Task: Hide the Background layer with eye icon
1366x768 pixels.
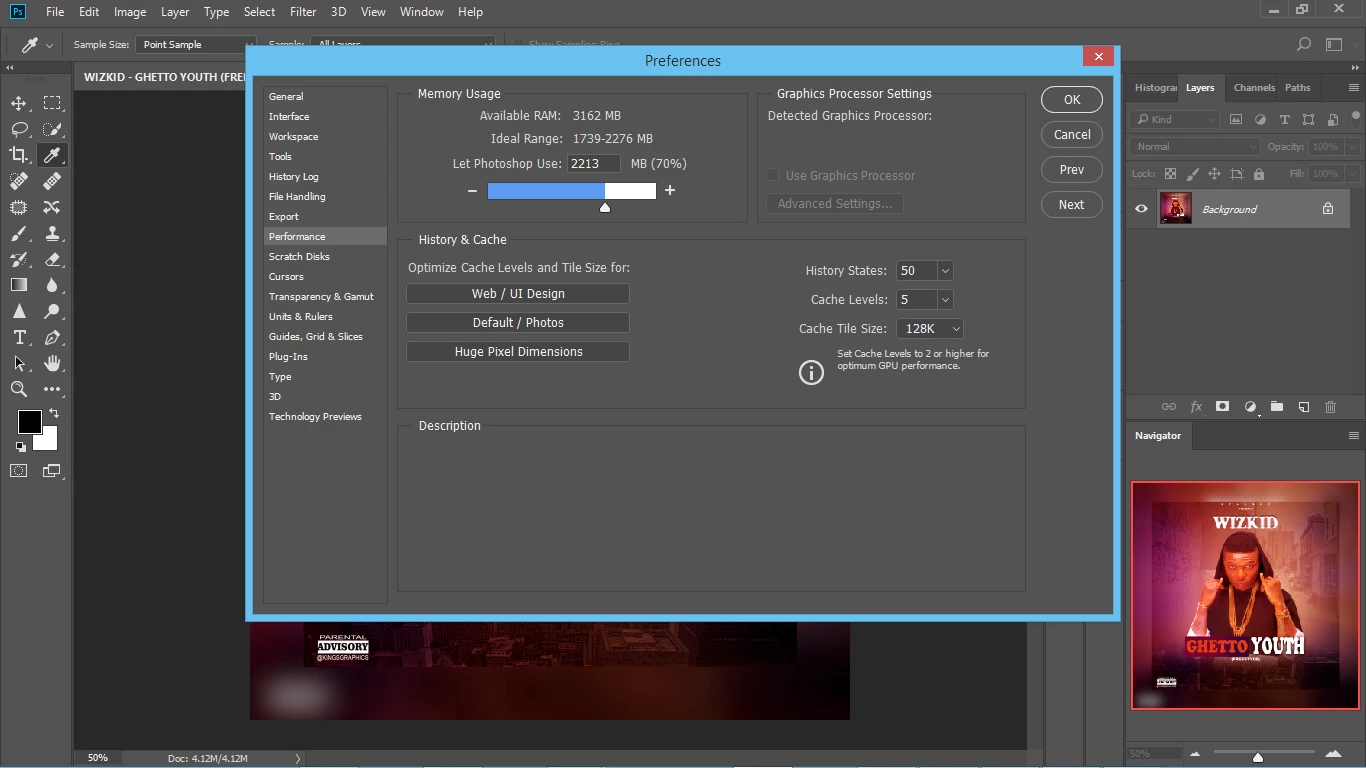Action: click(x=1141, y=209)
